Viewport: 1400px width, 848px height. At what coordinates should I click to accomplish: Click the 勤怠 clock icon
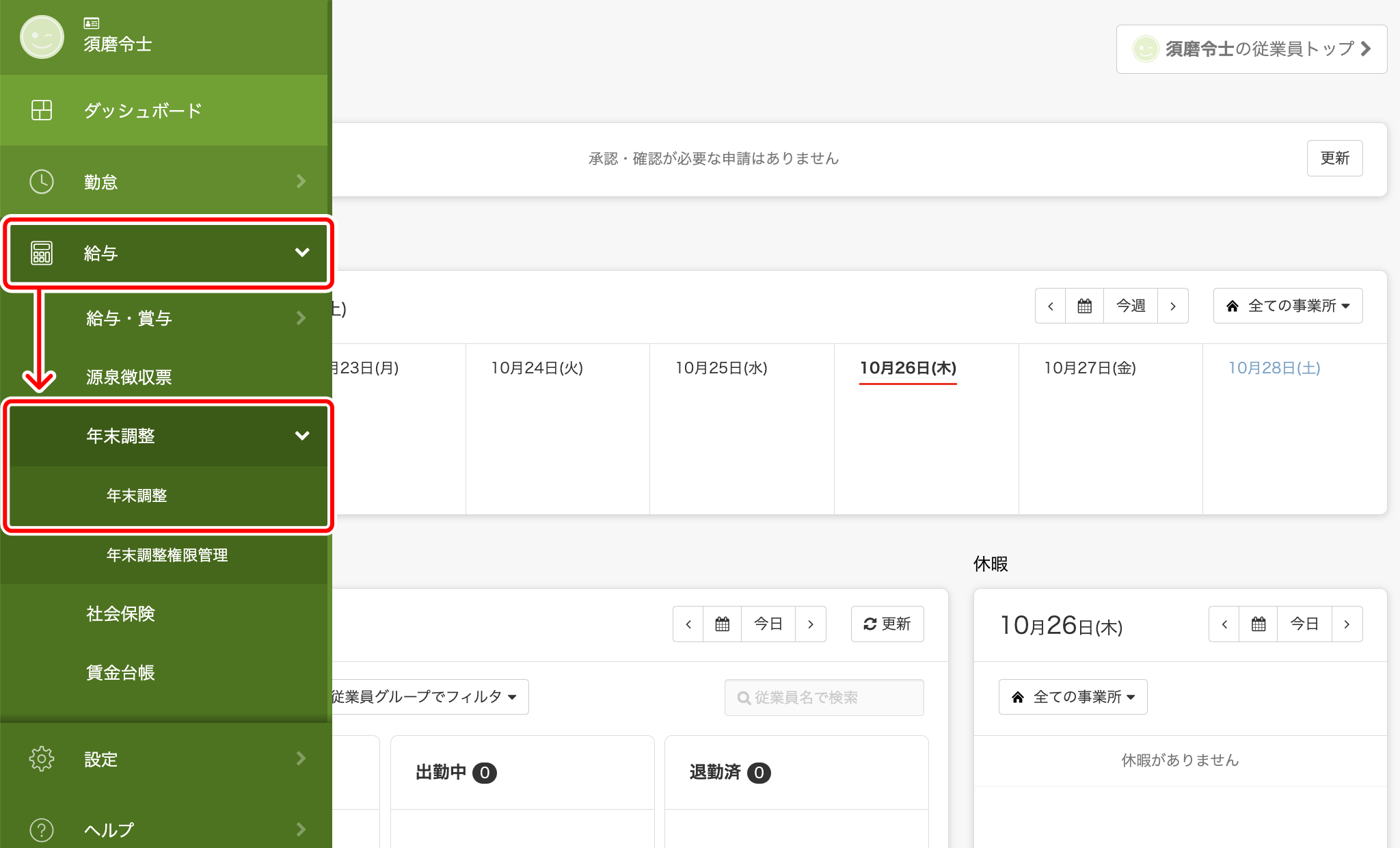(x=42, y=181)
